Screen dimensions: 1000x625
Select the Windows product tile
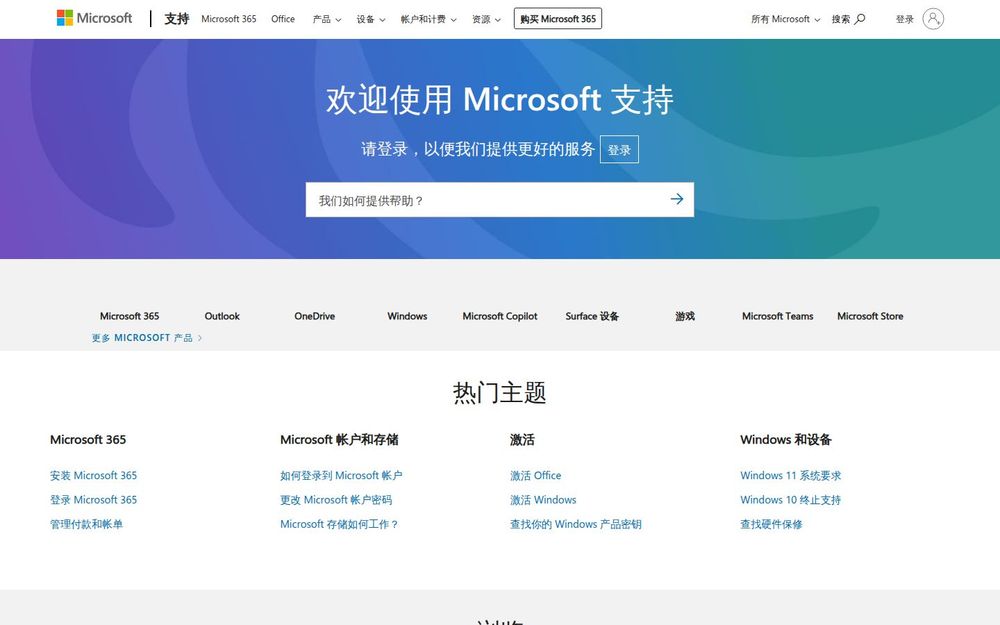click(407, 316)
